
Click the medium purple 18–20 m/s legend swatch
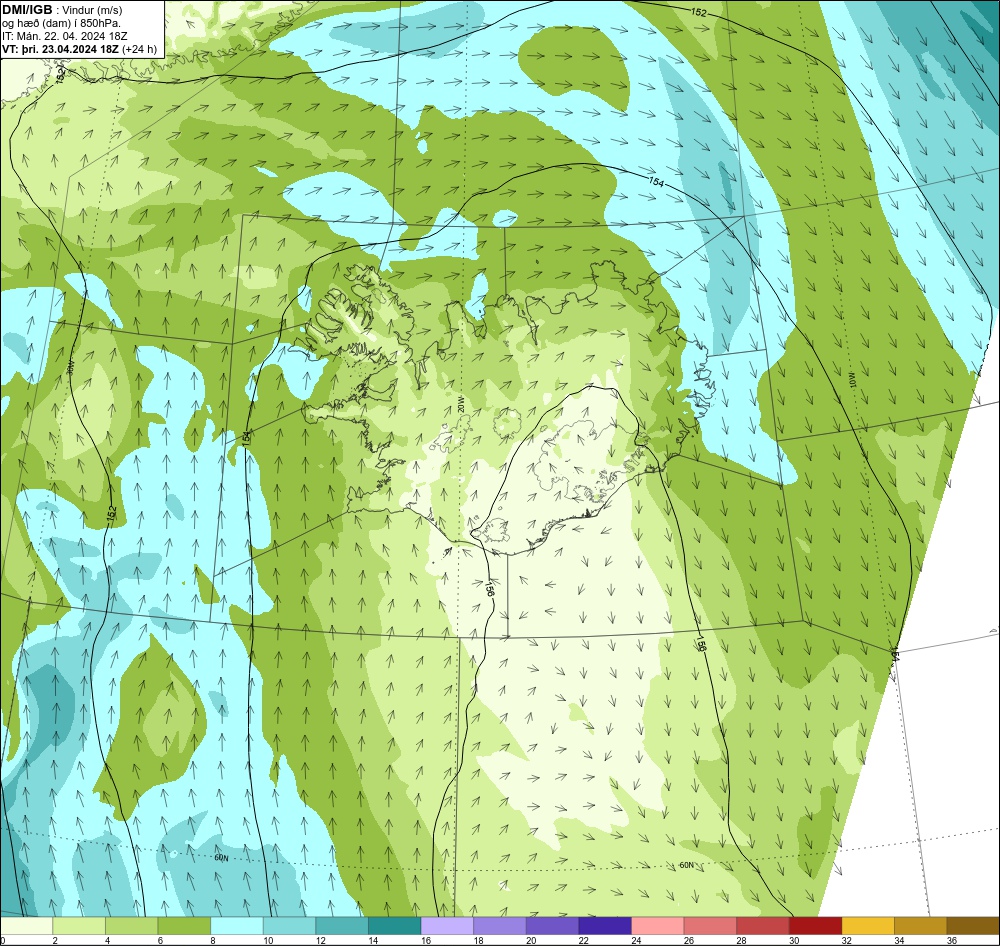click(500, 926)
